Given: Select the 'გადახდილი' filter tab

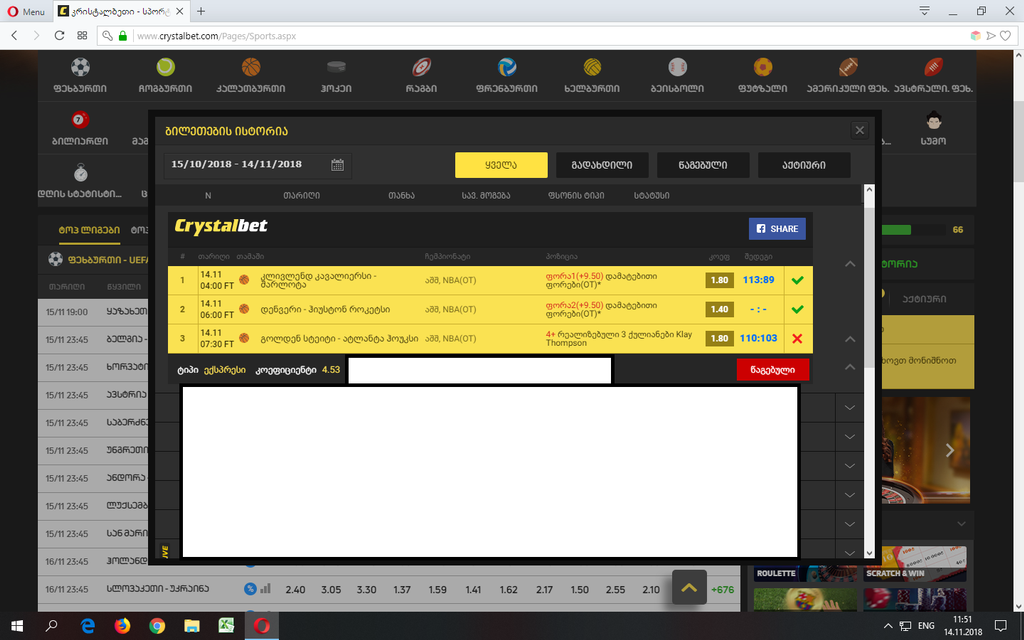Looking at the screenshot, I should pyautogui.click(x=602, y=165).
